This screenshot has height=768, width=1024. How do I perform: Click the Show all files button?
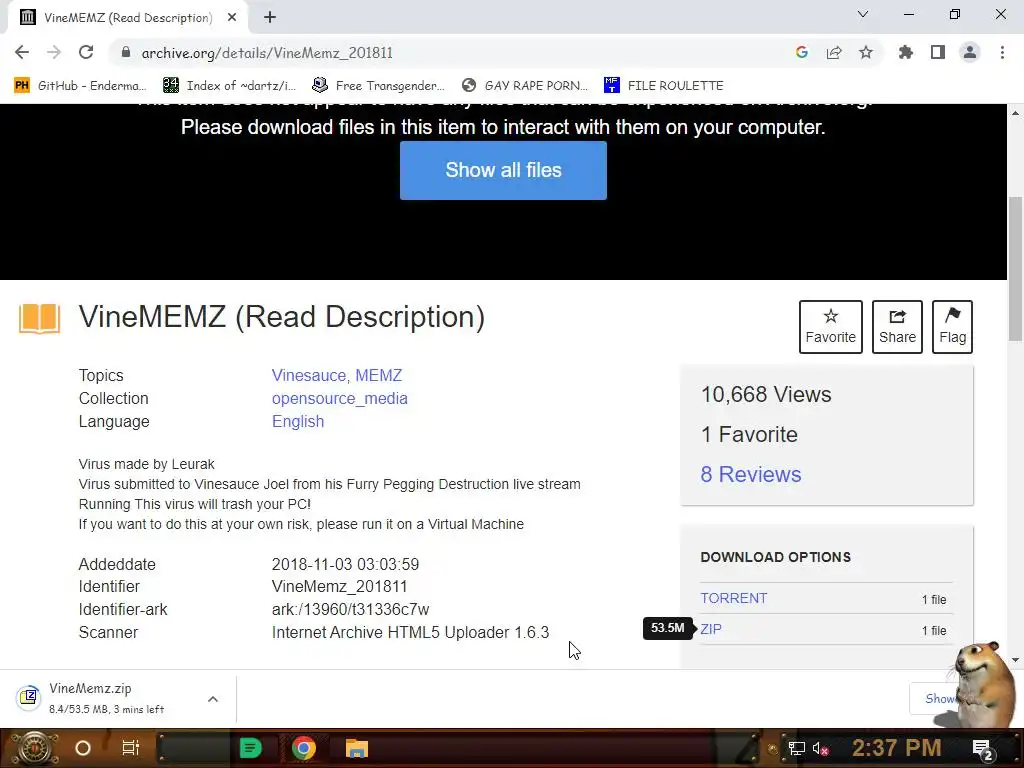point(503,170)
